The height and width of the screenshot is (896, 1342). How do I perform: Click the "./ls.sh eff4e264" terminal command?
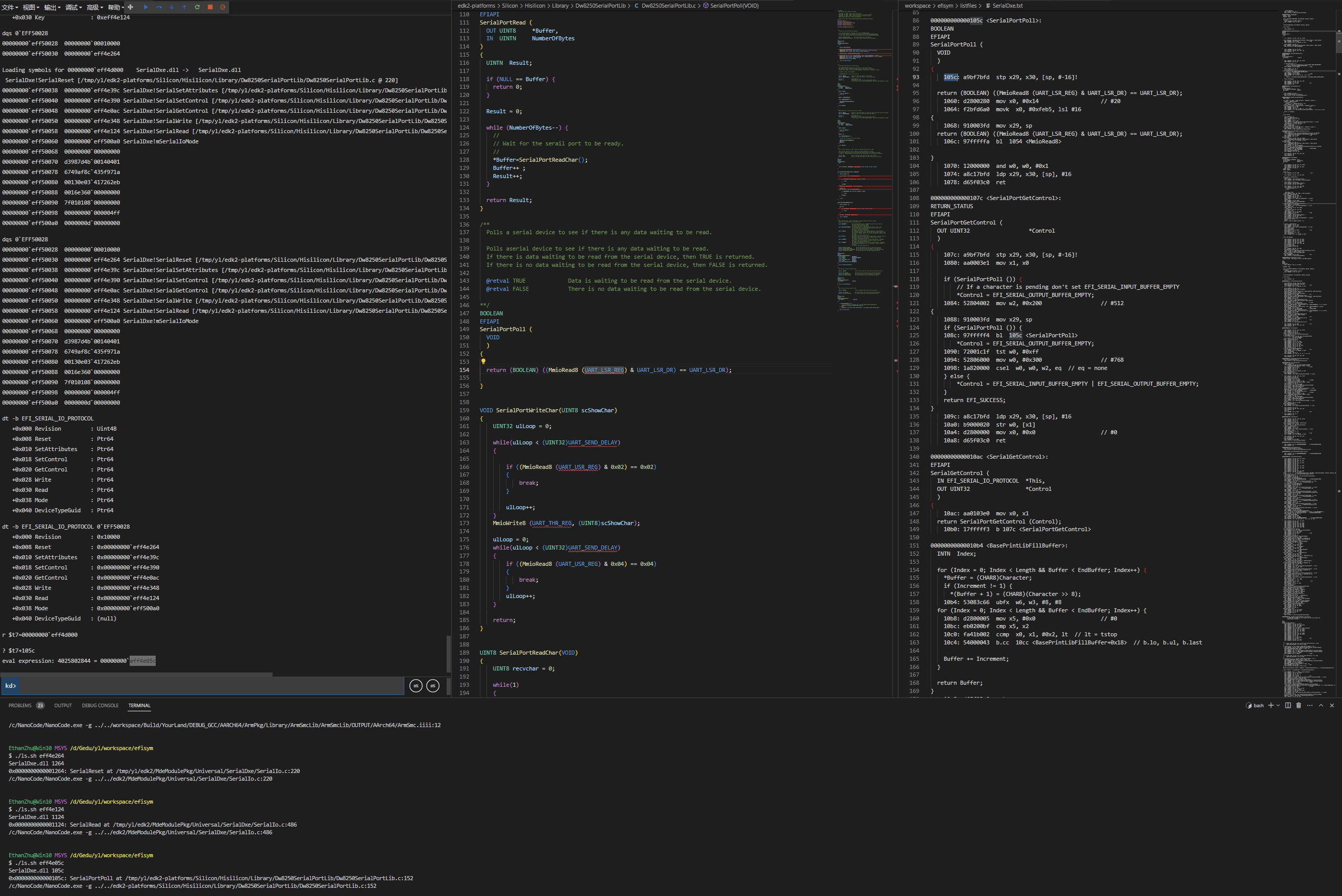[39, 756]
